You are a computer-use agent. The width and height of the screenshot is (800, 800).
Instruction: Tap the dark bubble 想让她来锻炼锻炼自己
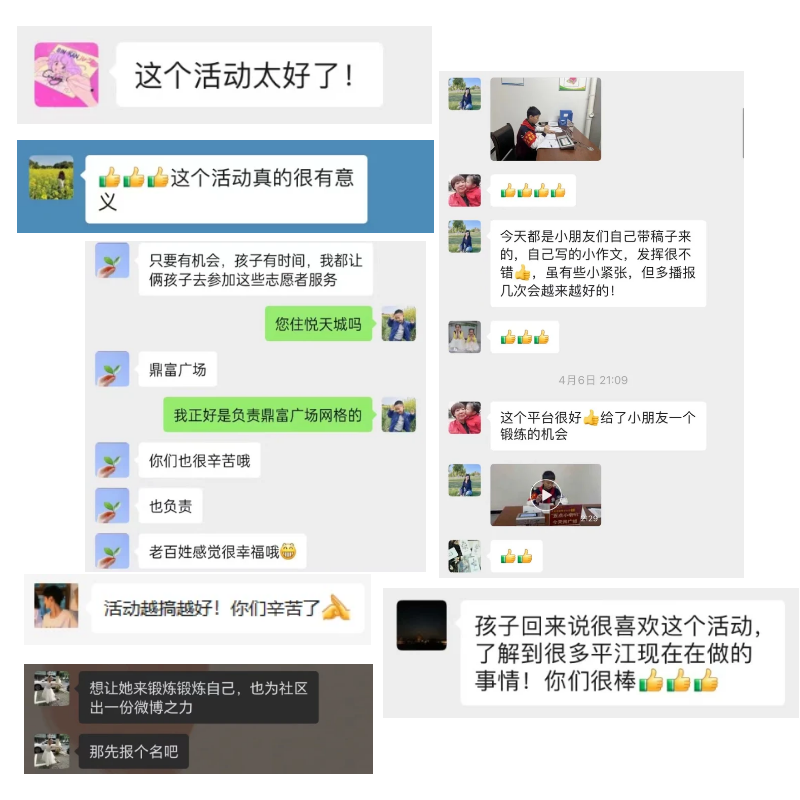click(x=198, y=697)
